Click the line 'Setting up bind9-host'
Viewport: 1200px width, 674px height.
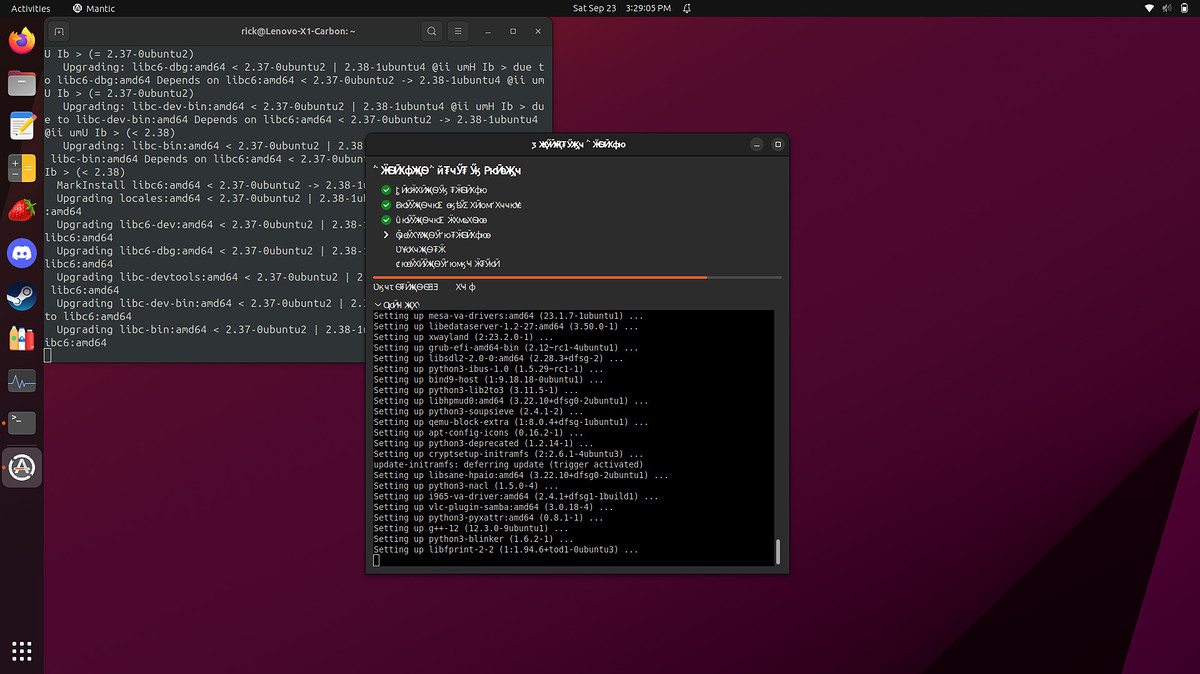(x=487, y=380)
